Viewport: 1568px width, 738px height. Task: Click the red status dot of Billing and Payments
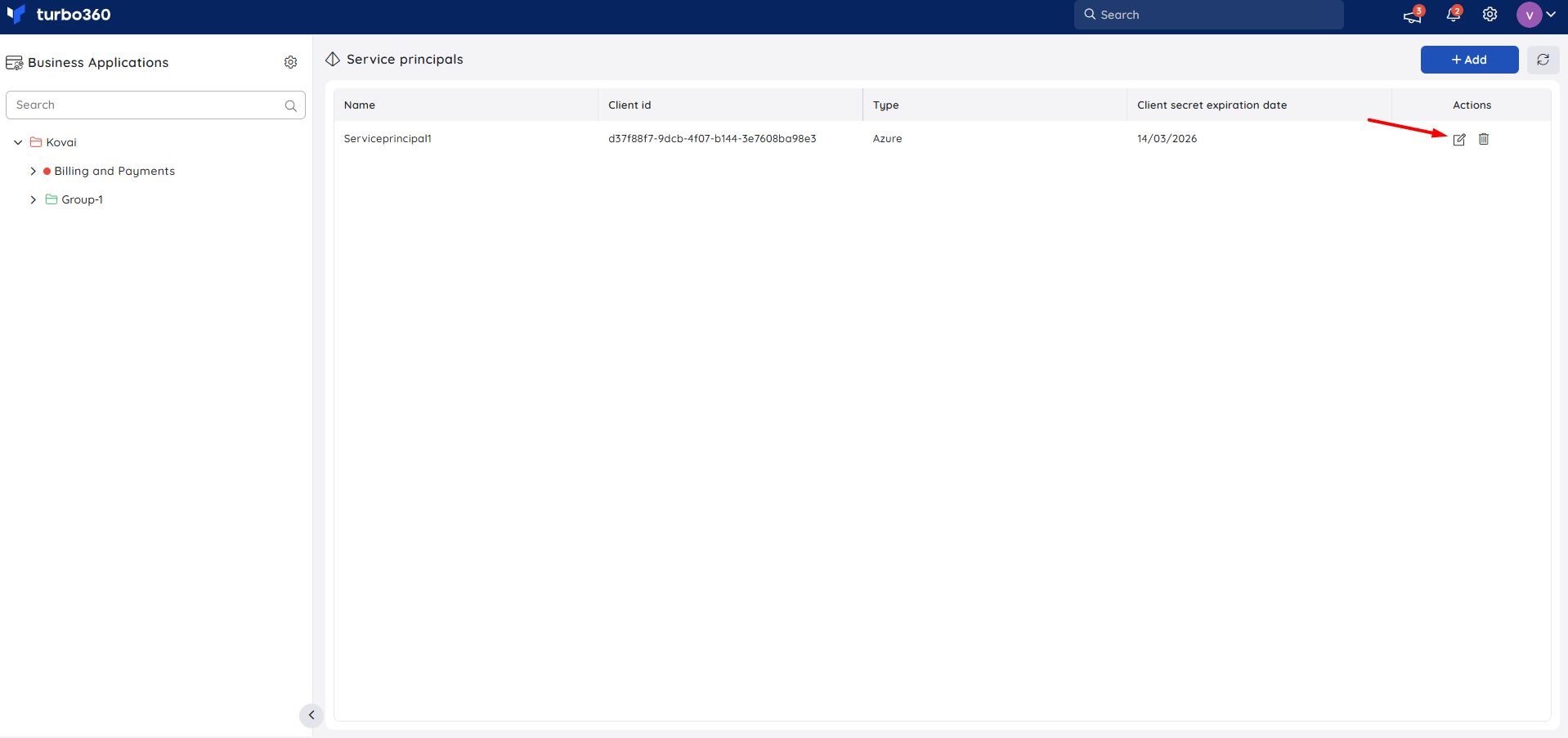click(47, 171)
